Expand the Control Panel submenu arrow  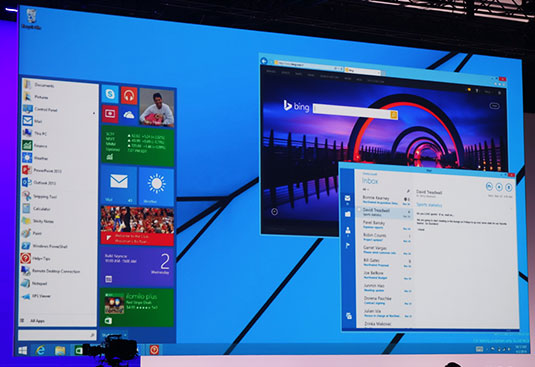94,113
